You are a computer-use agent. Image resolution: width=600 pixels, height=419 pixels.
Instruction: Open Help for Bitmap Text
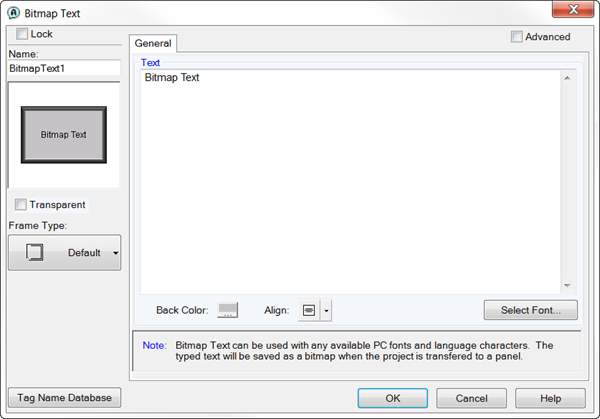(550, 398)
